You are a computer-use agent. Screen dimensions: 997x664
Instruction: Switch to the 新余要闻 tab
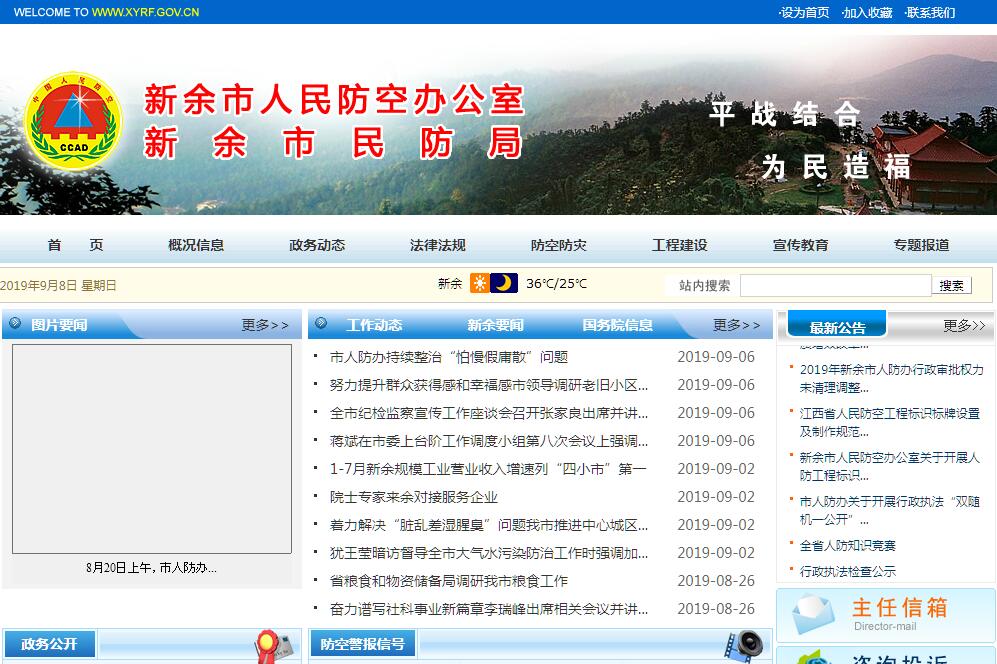tap(495, 325)
